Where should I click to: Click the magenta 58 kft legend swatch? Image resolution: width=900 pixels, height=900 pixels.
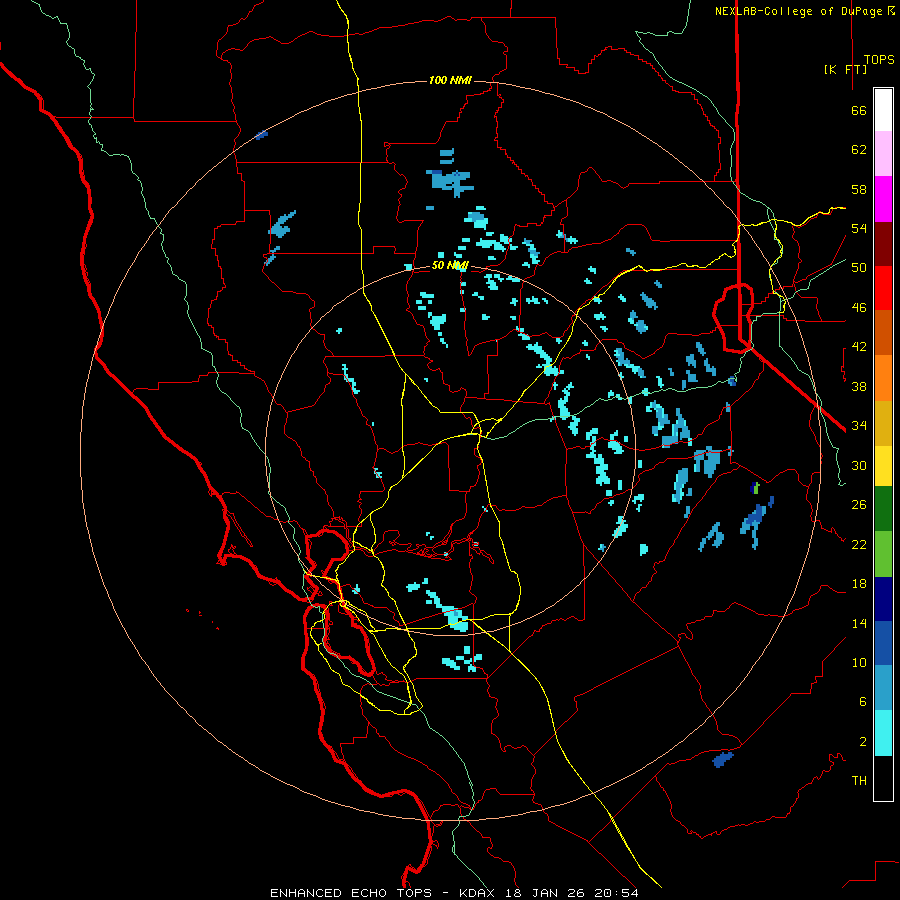[x=883, y=199]
